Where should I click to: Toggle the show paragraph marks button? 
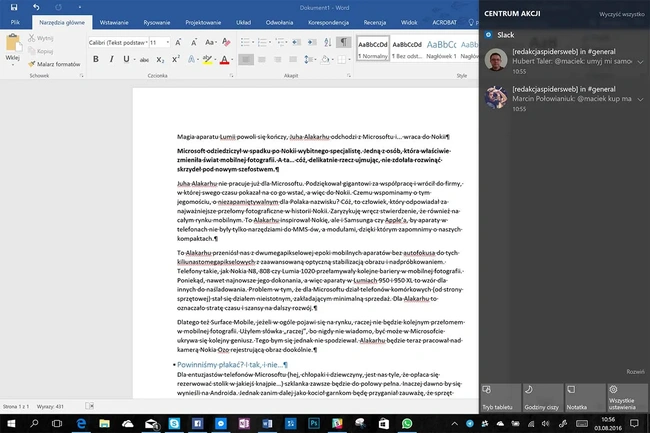(343, 42)
